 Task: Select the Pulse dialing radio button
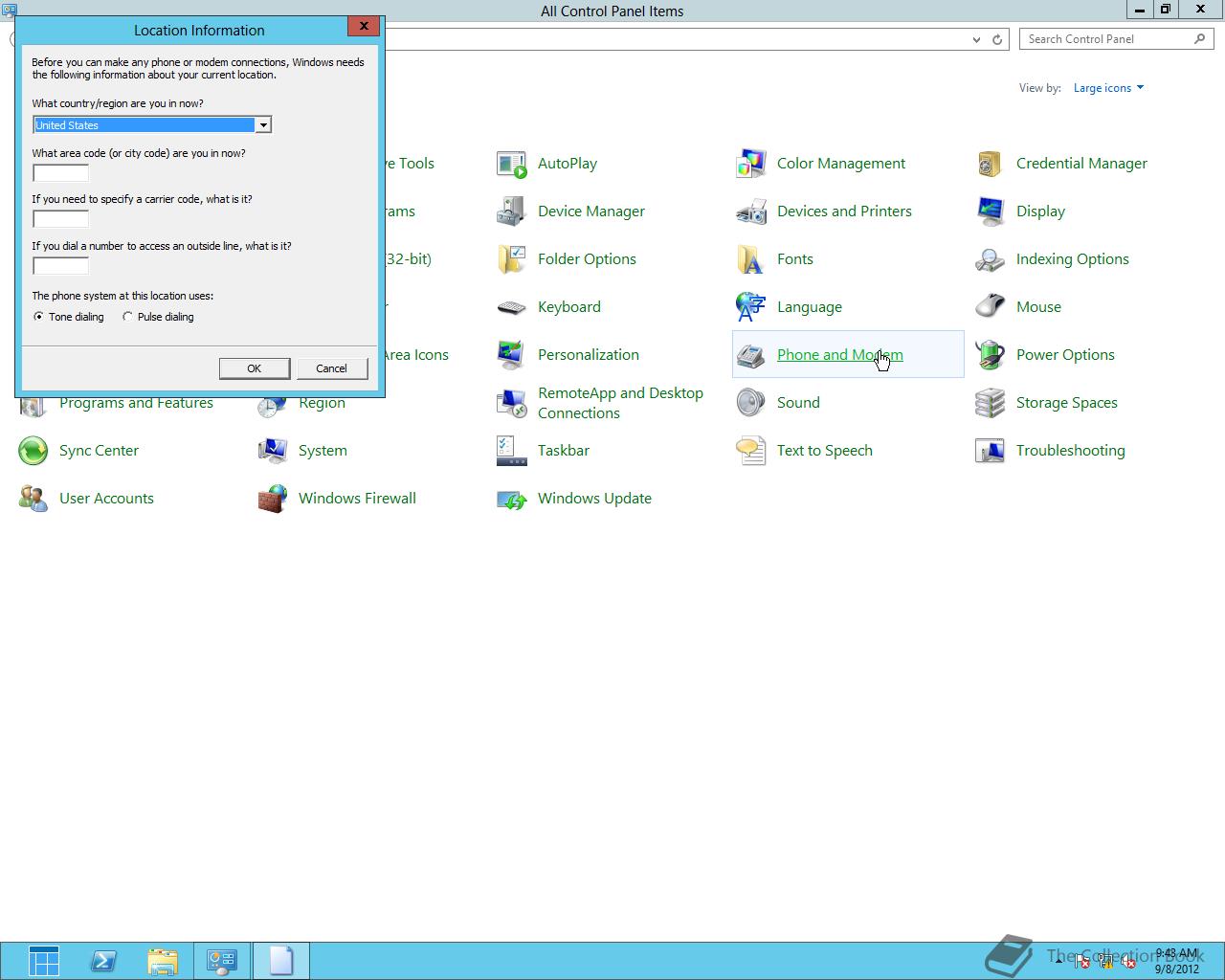(127, 317)
